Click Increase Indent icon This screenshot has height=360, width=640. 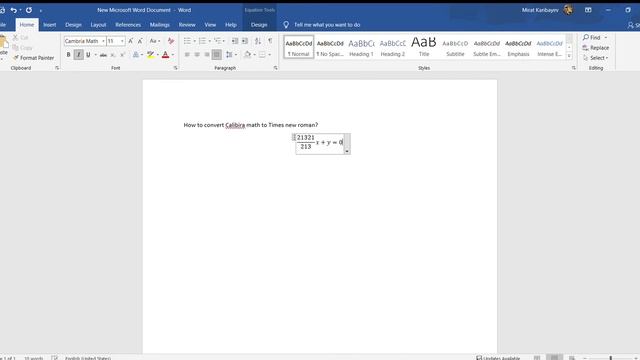(x=244, y=41)
